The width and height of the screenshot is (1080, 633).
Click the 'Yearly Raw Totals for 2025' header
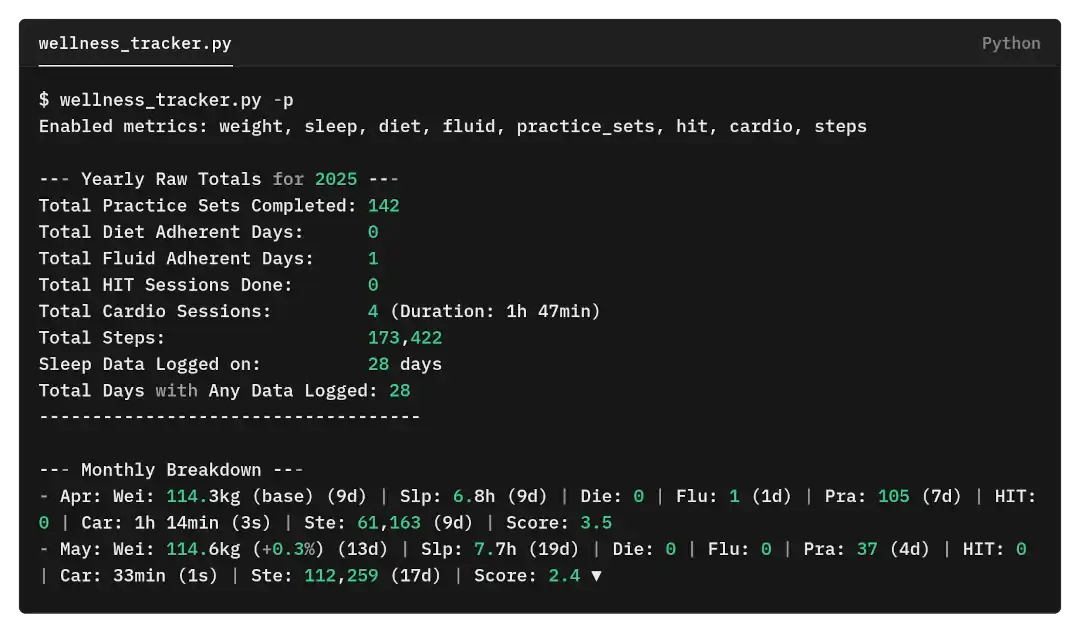tap(219, 179)
